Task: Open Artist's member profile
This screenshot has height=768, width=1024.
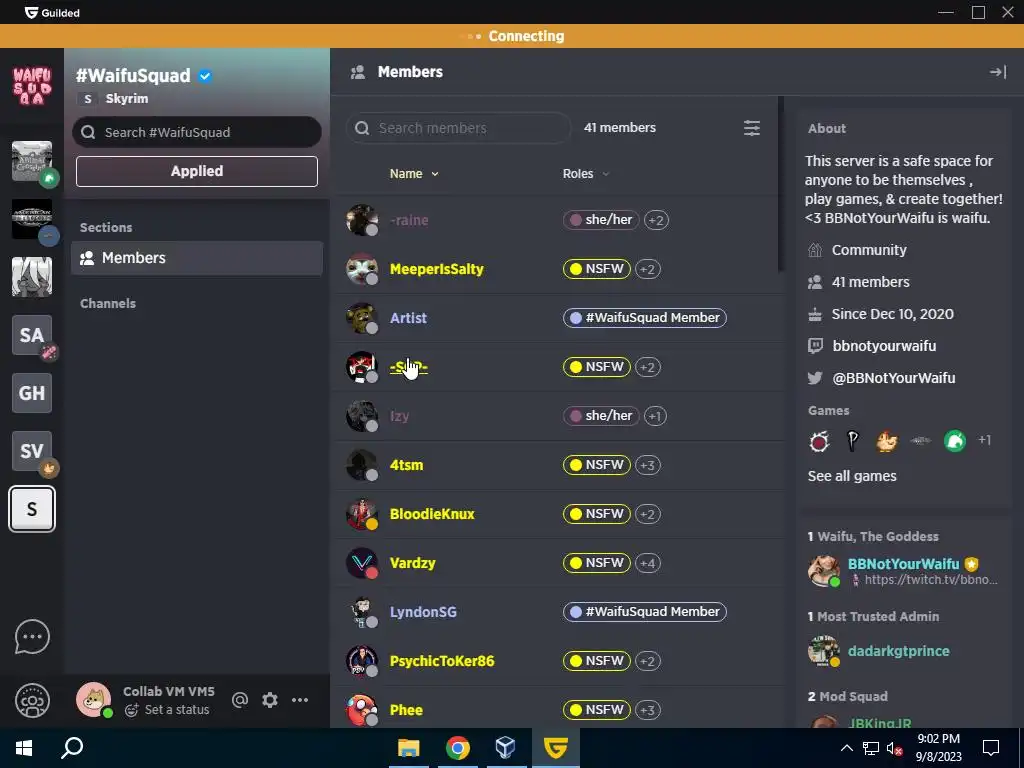Action: tap(408, 318)
